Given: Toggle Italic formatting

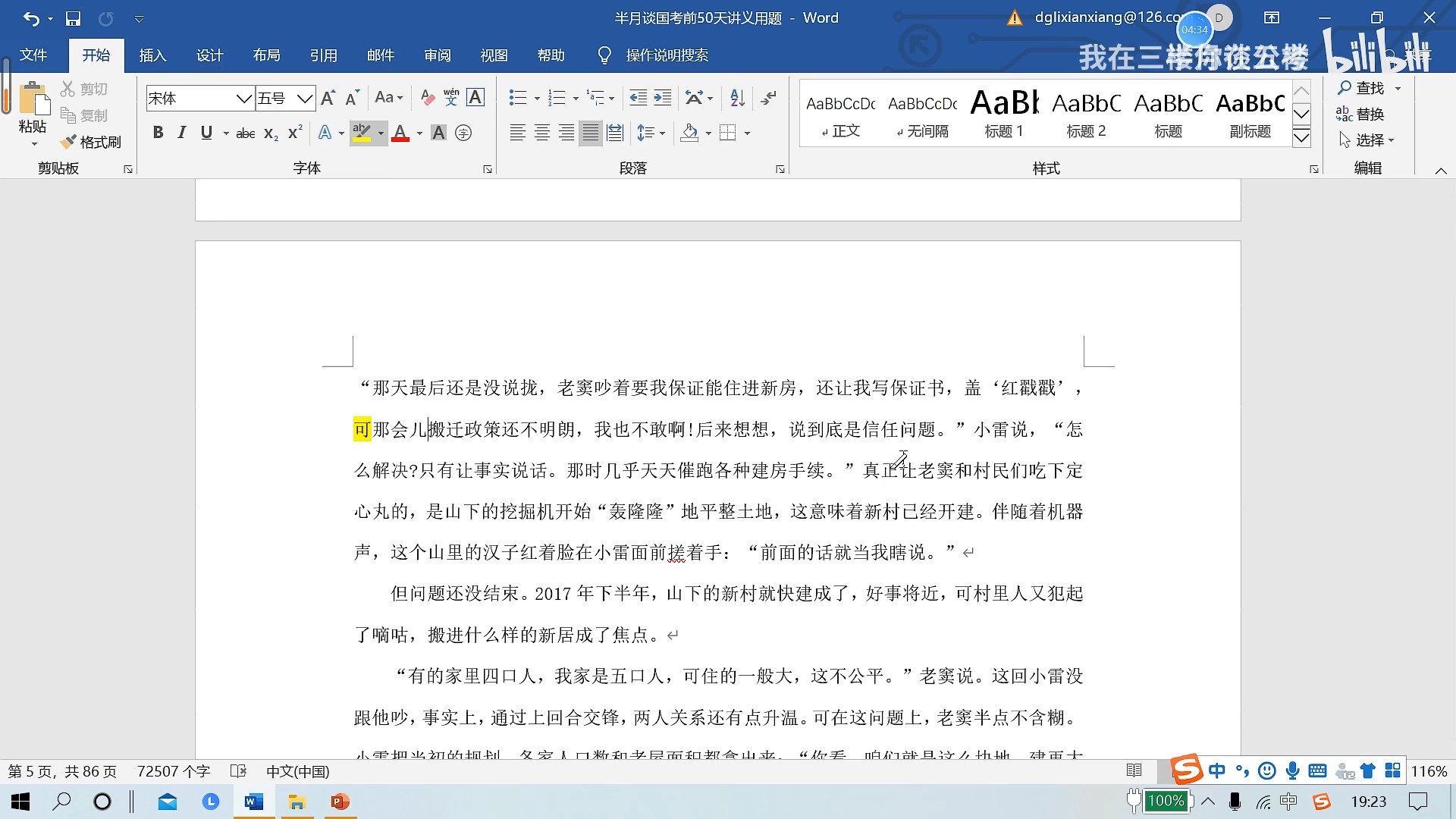Looking at the screenshot, I should [x=181, y=133].
